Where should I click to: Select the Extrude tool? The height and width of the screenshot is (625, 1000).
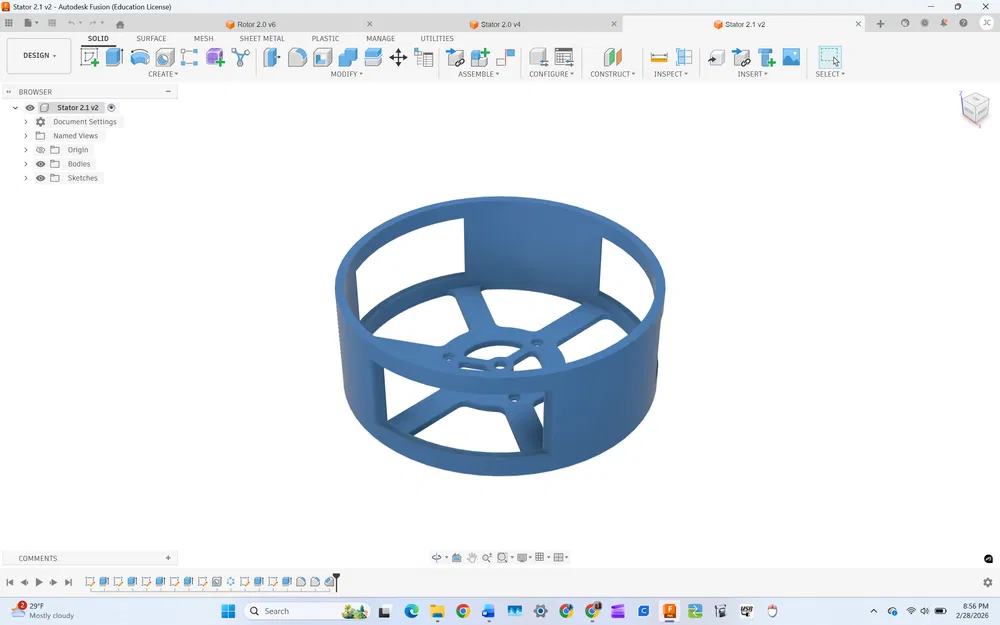[x=114, y=57]
